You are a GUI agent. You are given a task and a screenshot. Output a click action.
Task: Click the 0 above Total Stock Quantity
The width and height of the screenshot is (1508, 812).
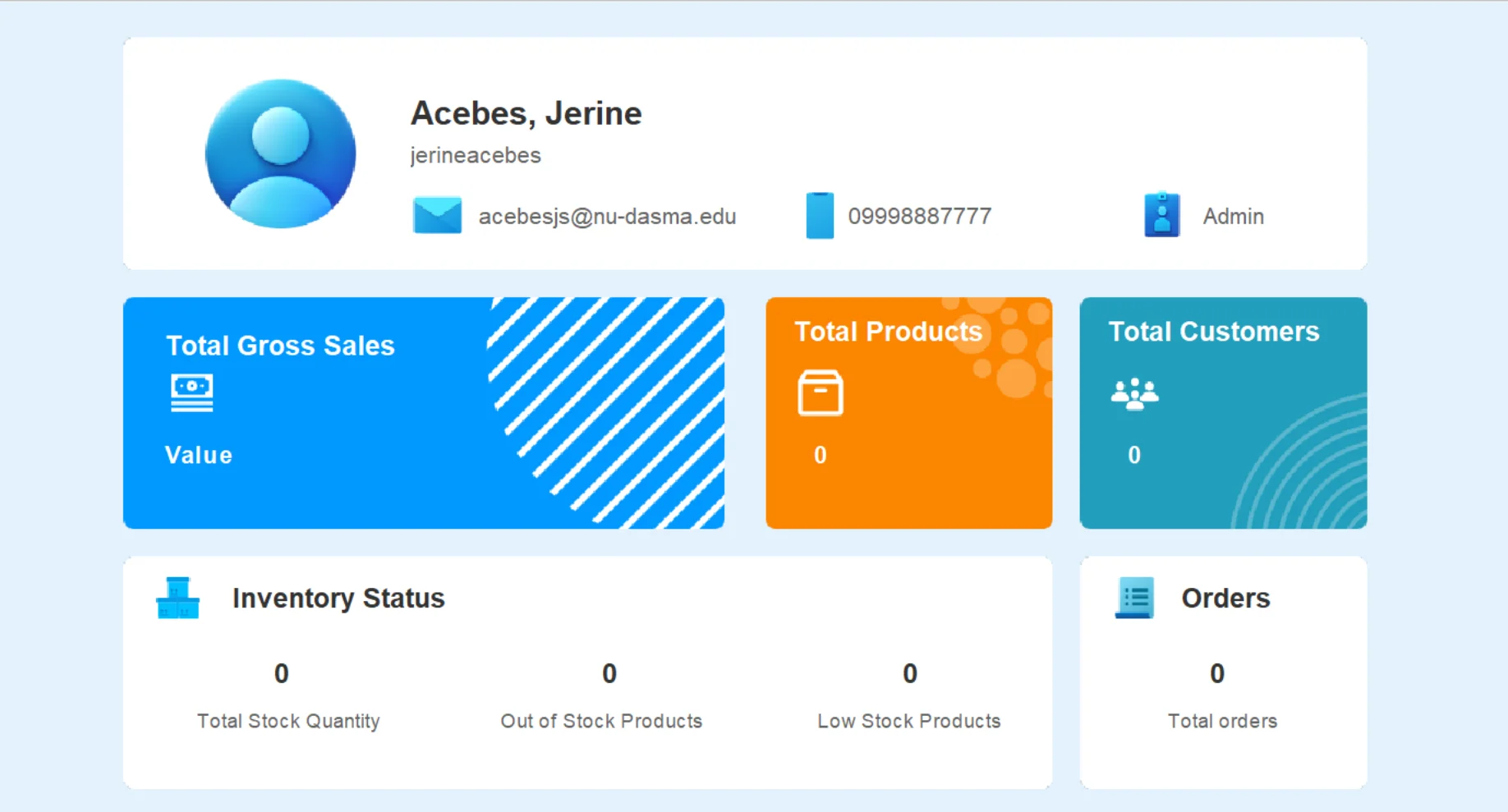282,673
